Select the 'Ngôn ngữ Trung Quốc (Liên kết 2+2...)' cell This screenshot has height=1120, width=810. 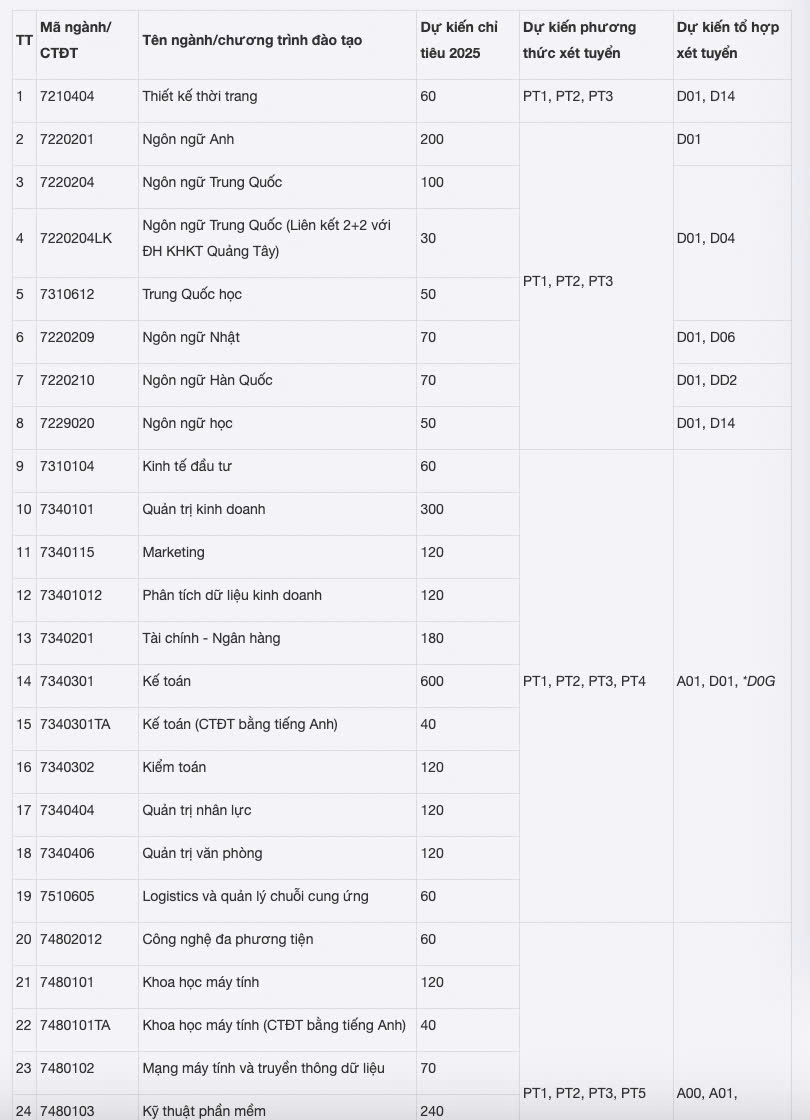coord(267,238)
